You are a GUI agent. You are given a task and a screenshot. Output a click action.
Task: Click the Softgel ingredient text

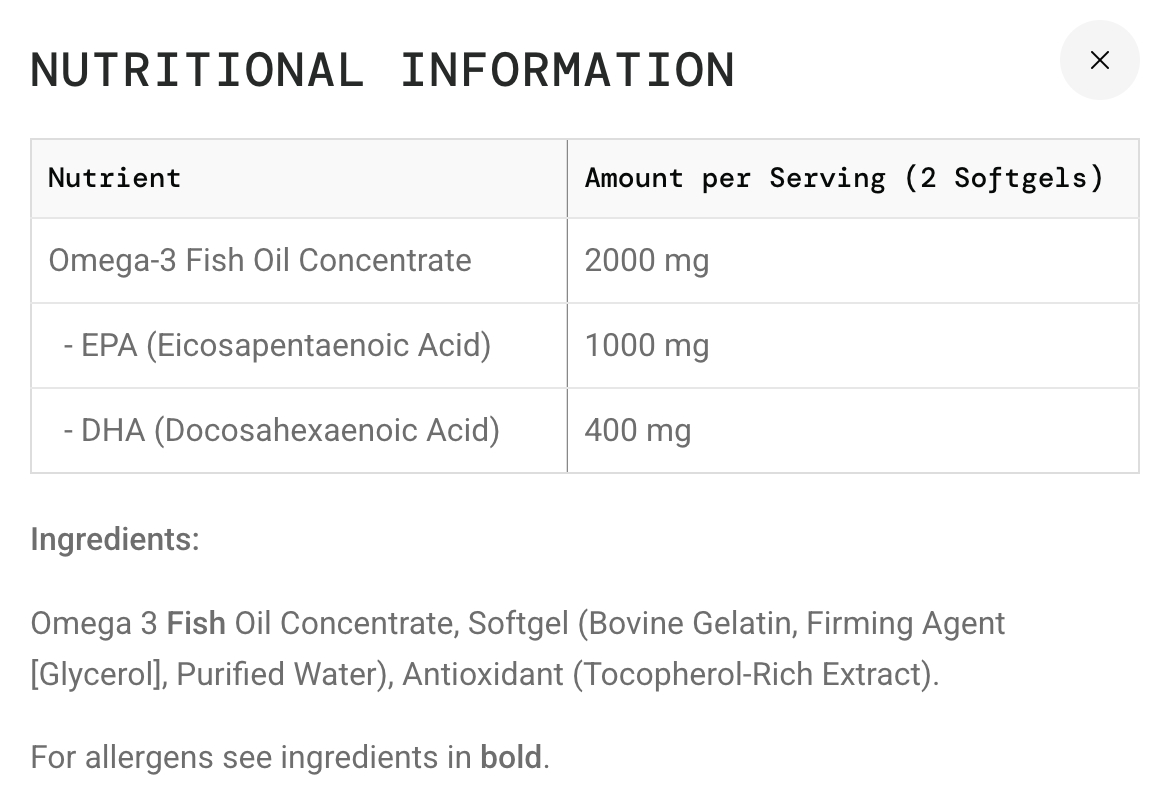pos(518,623)
